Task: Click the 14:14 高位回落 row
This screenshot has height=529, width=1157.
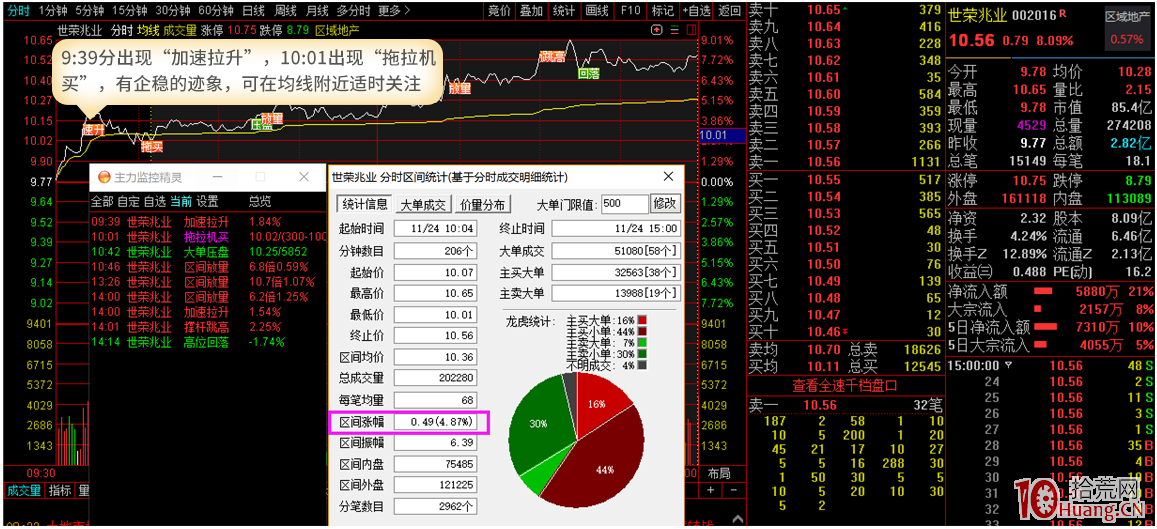Action: (x=208, y=342)
